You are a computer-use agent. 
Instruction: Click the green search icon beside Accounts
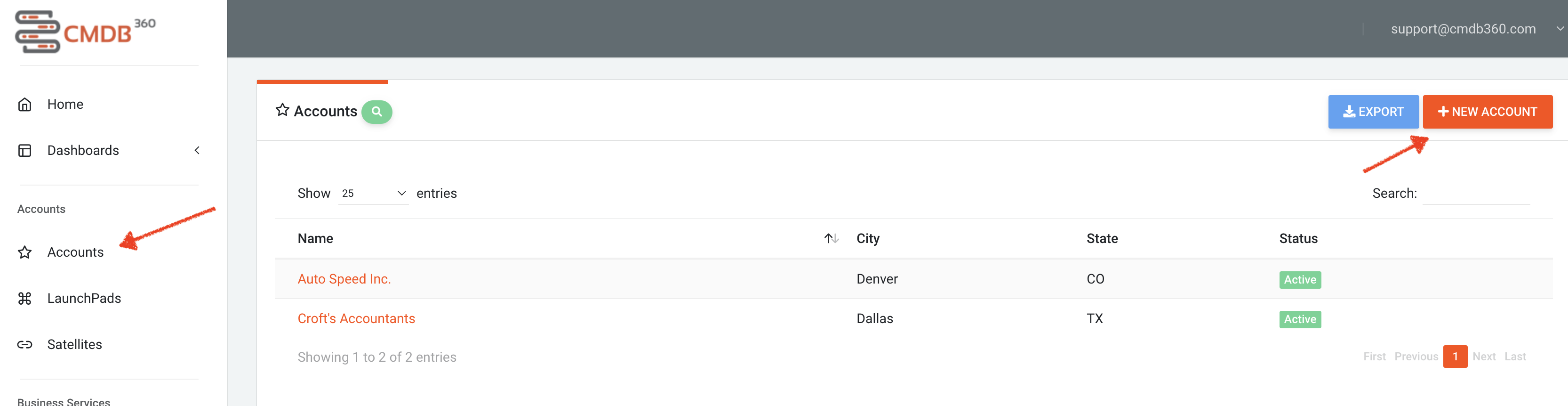point(377,112)
